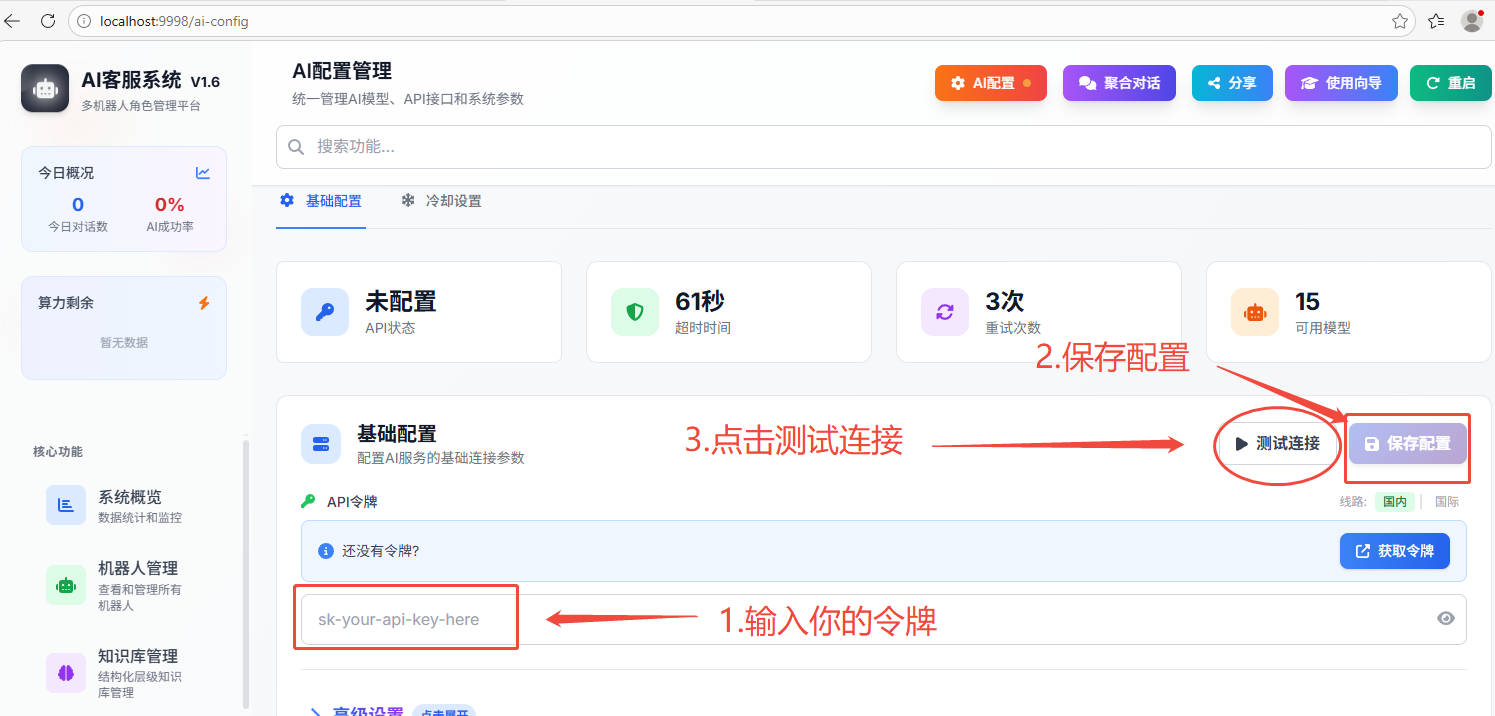Expand the 高级设置 section
Screen dimensions: 1495x716
[x=367, y=711]
